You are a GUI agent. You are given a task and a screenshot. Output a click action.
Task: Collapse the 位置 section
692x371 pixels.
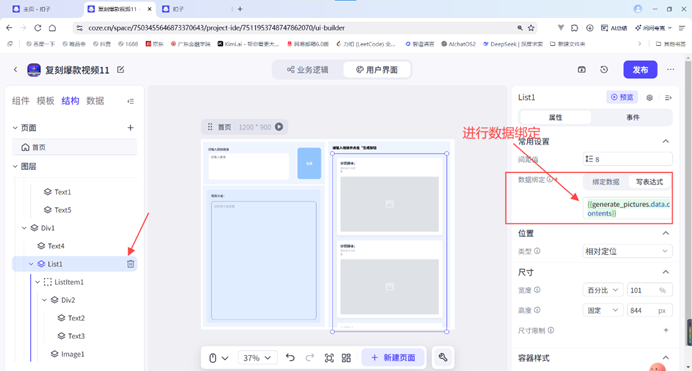666,233
